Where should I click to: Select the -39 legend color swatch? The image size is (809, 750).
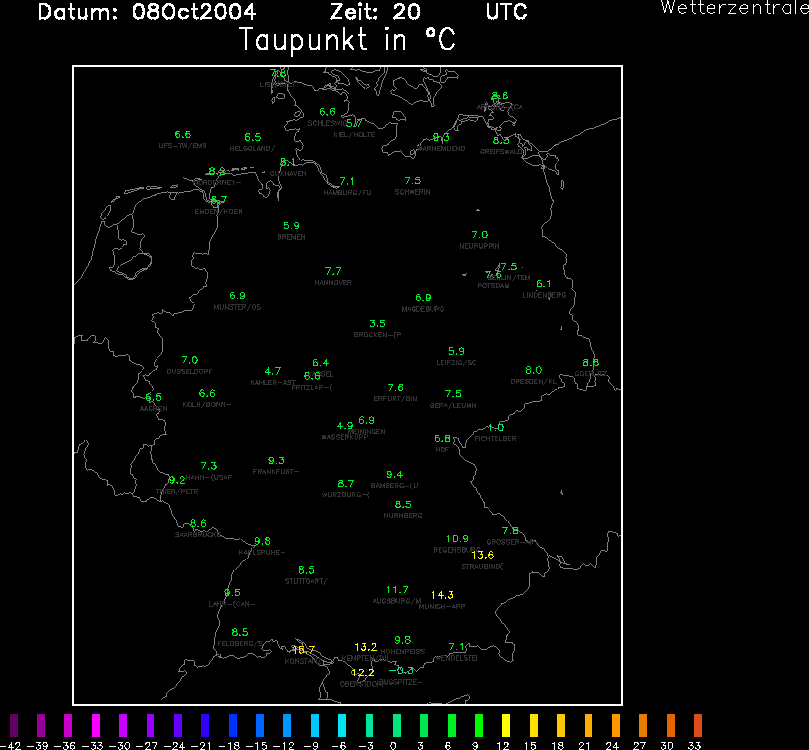pos(41,725)
